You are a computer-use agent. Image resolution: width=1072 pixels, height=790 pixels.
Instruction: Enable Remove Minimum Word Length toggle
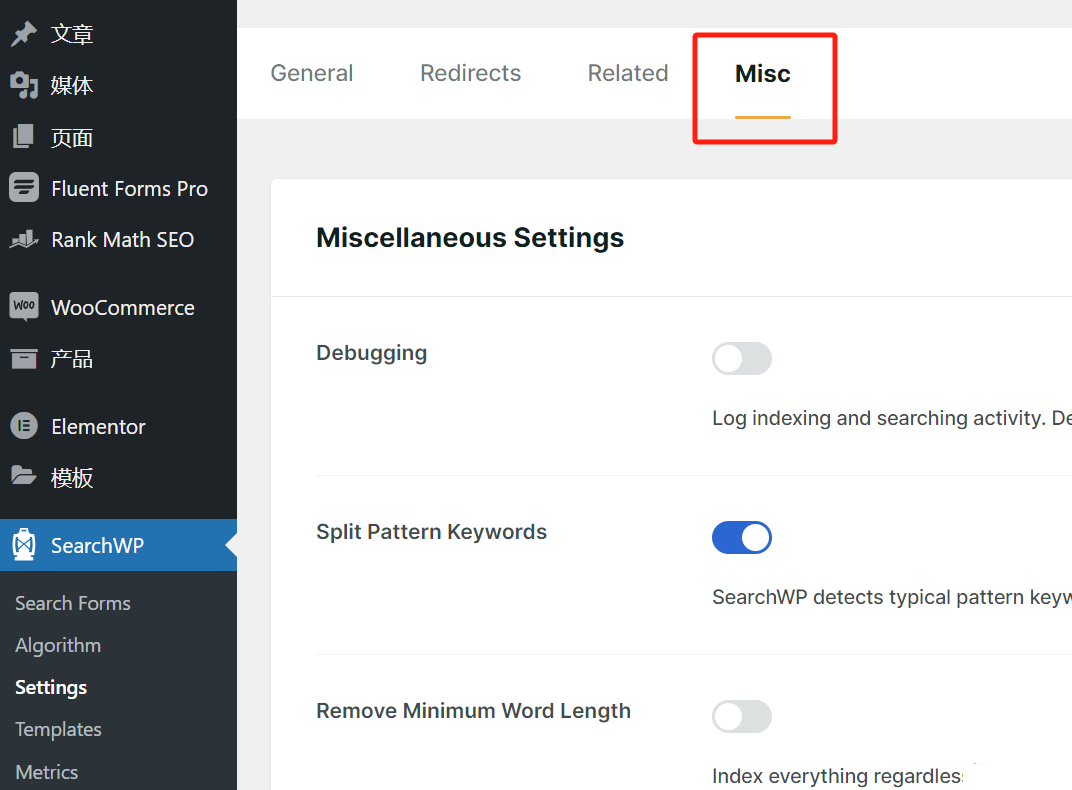(x=742, y=717)
